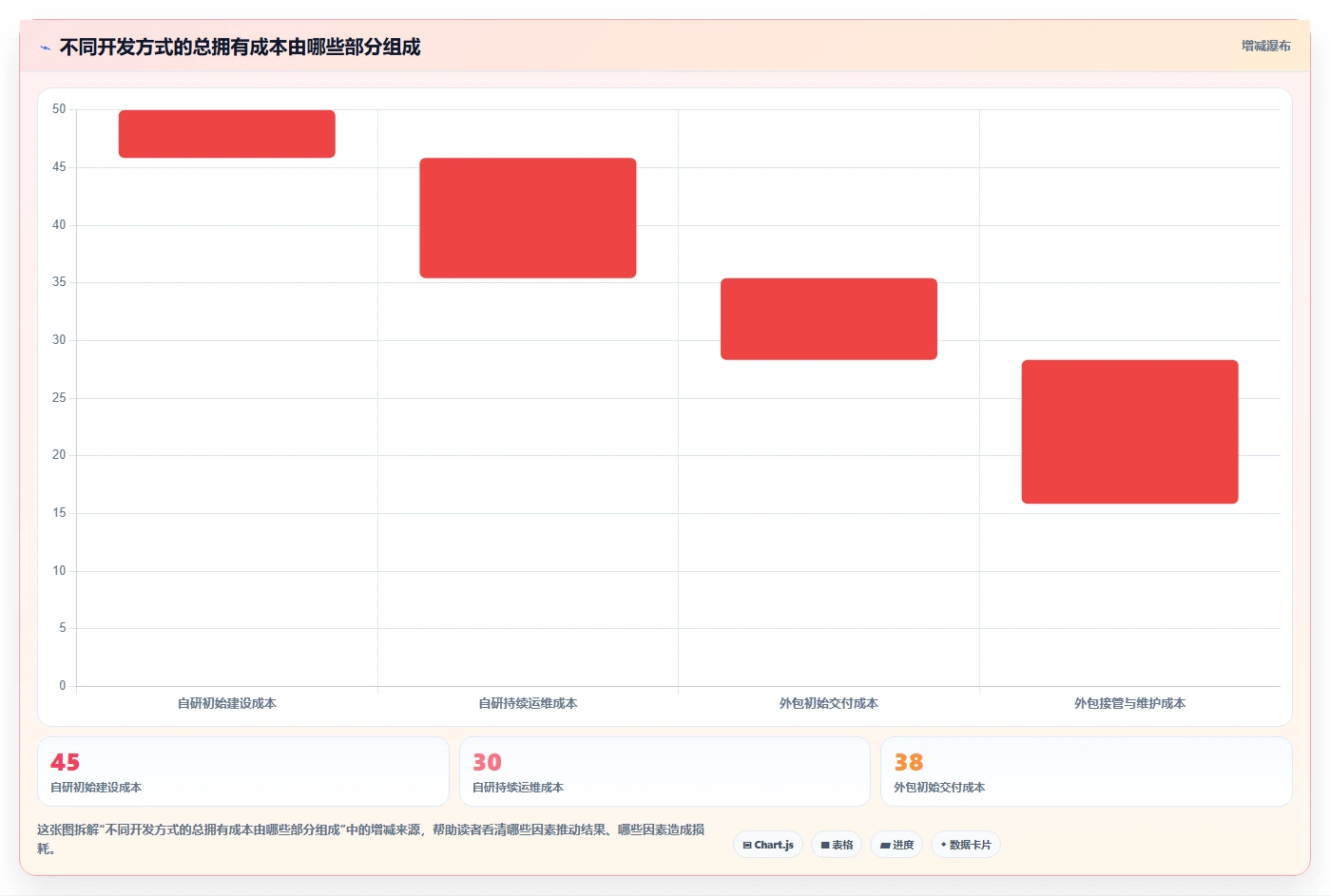The image size is (1330, 896).
Task: Click the 增减瀑布 label in the header
Action: tap(1265, 46)
